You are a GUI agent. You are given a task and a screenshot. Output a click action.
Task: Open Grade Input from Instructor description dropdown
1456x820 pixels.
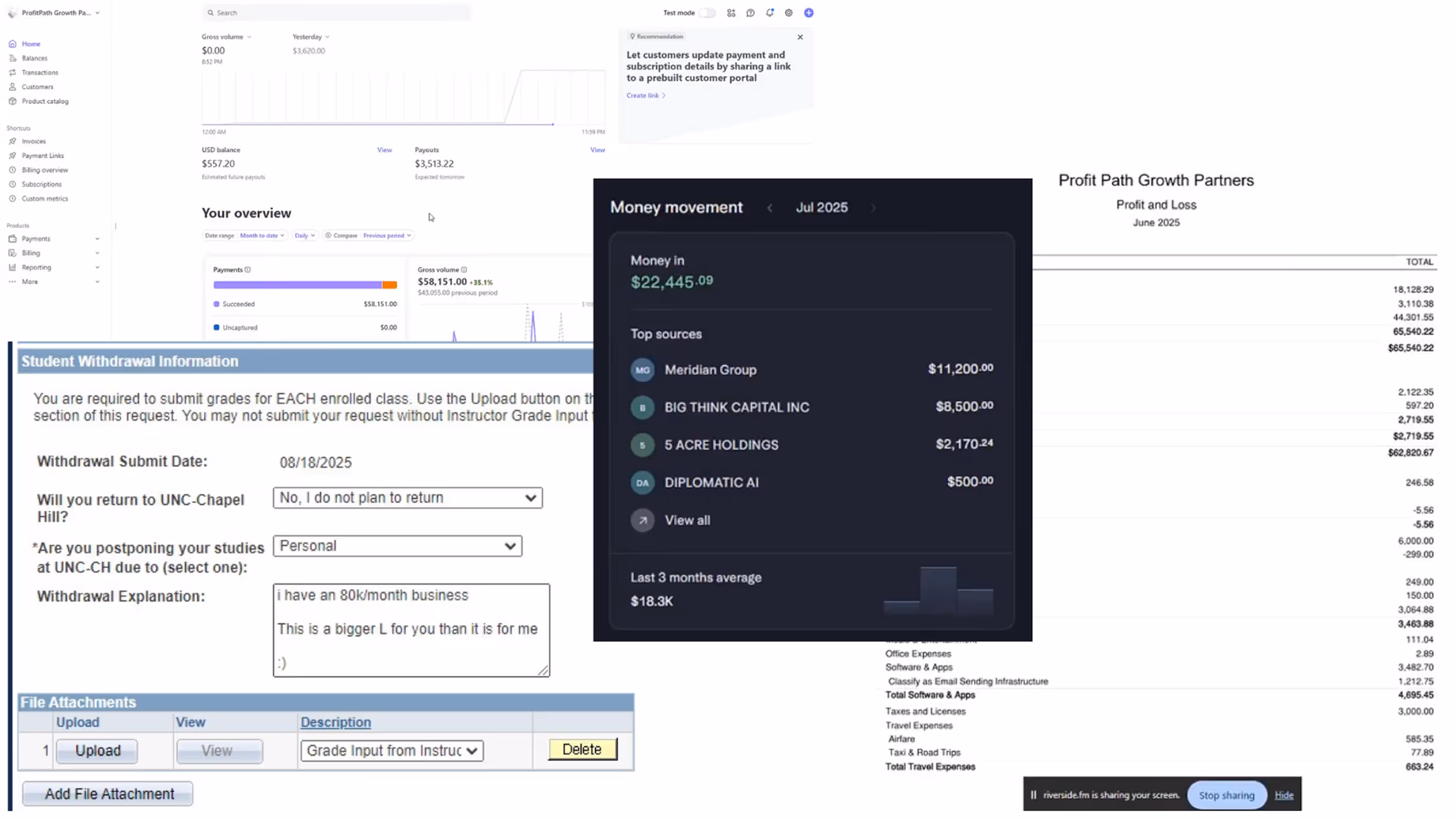392,750
